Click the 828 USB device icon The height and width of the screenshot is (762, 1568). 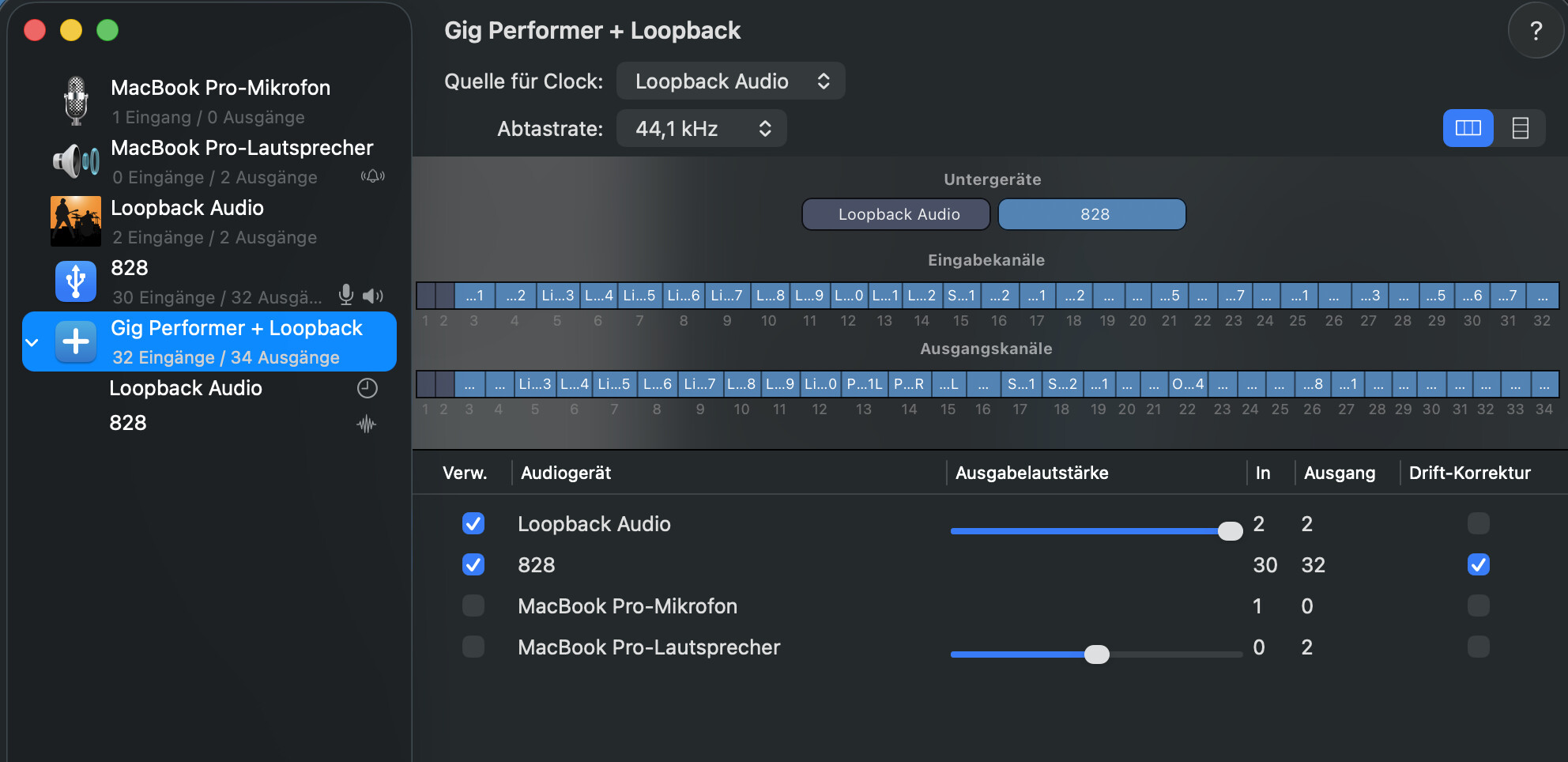coord(76,281)
